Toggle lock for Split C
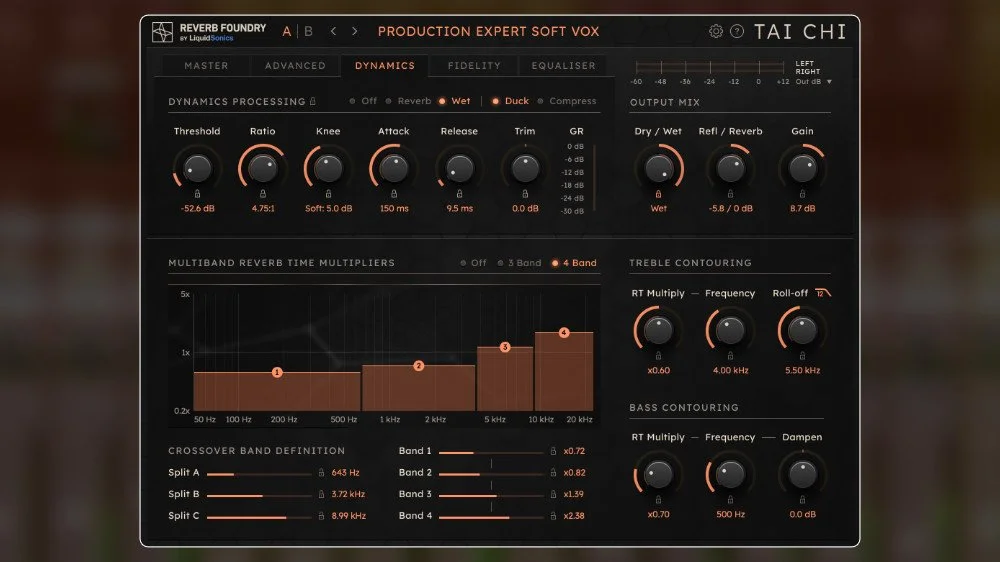 [321, 516]
